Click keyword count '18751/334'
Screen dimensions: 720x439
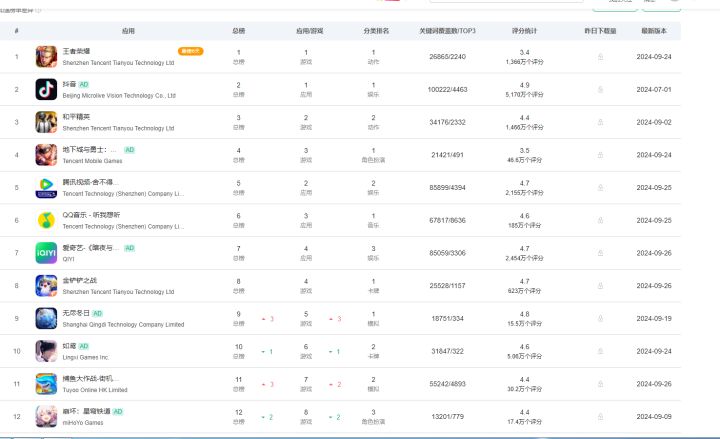click(x=447, y=318)
